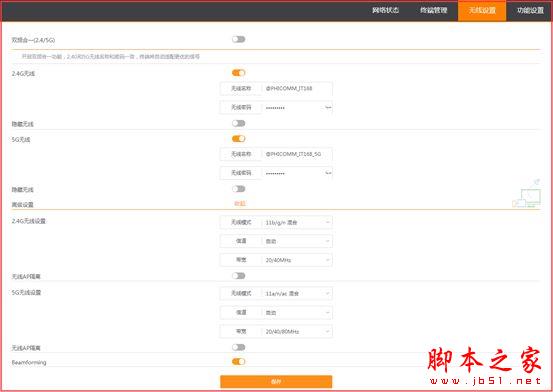Open the 终端管理 tab
The image size is (553, 392).
pyautogui.click(x=433, y=10)
